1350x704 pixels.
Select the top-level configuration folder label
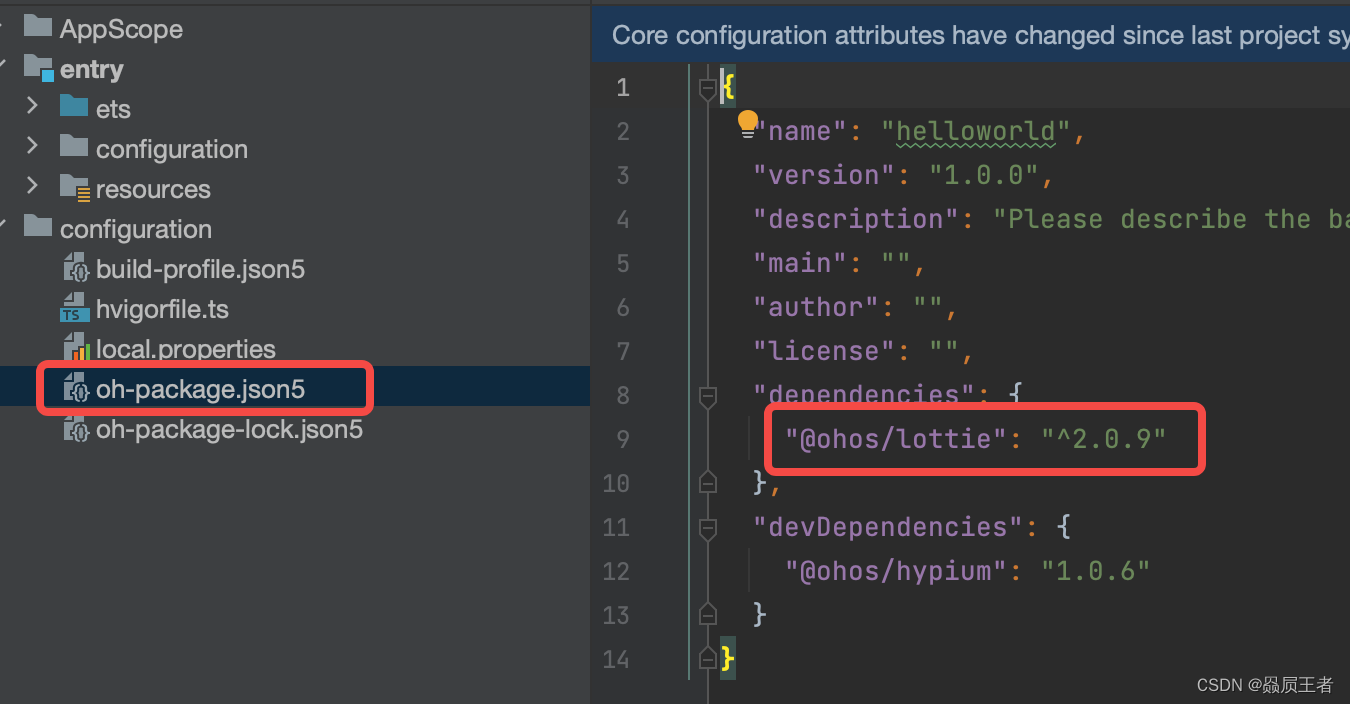(x=136, y=229)
